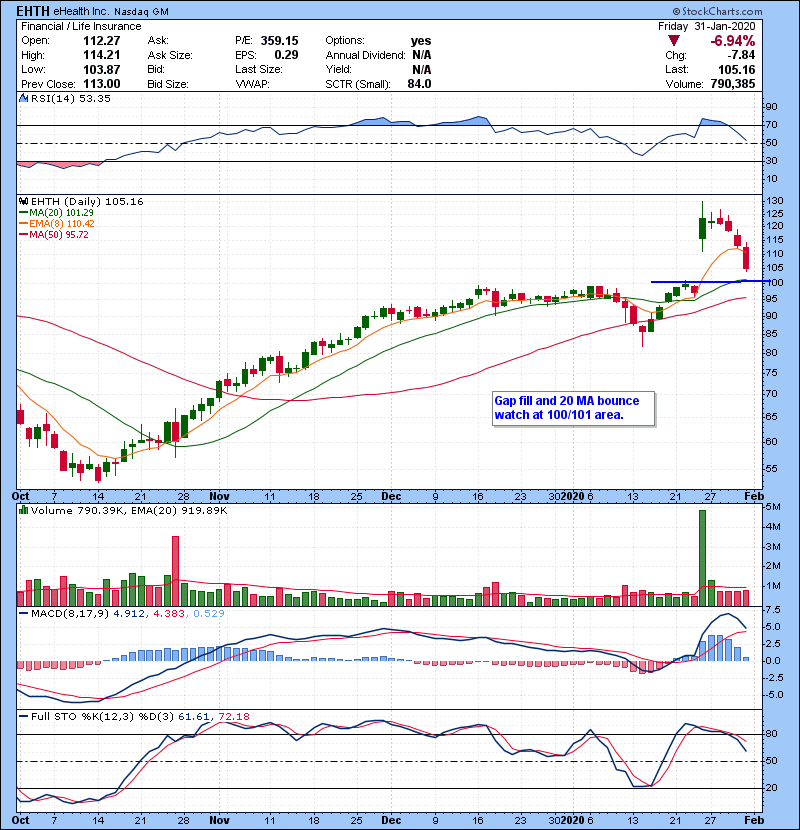
Task: Select the green MA(20) legend line marker
Action: [23, 213]
